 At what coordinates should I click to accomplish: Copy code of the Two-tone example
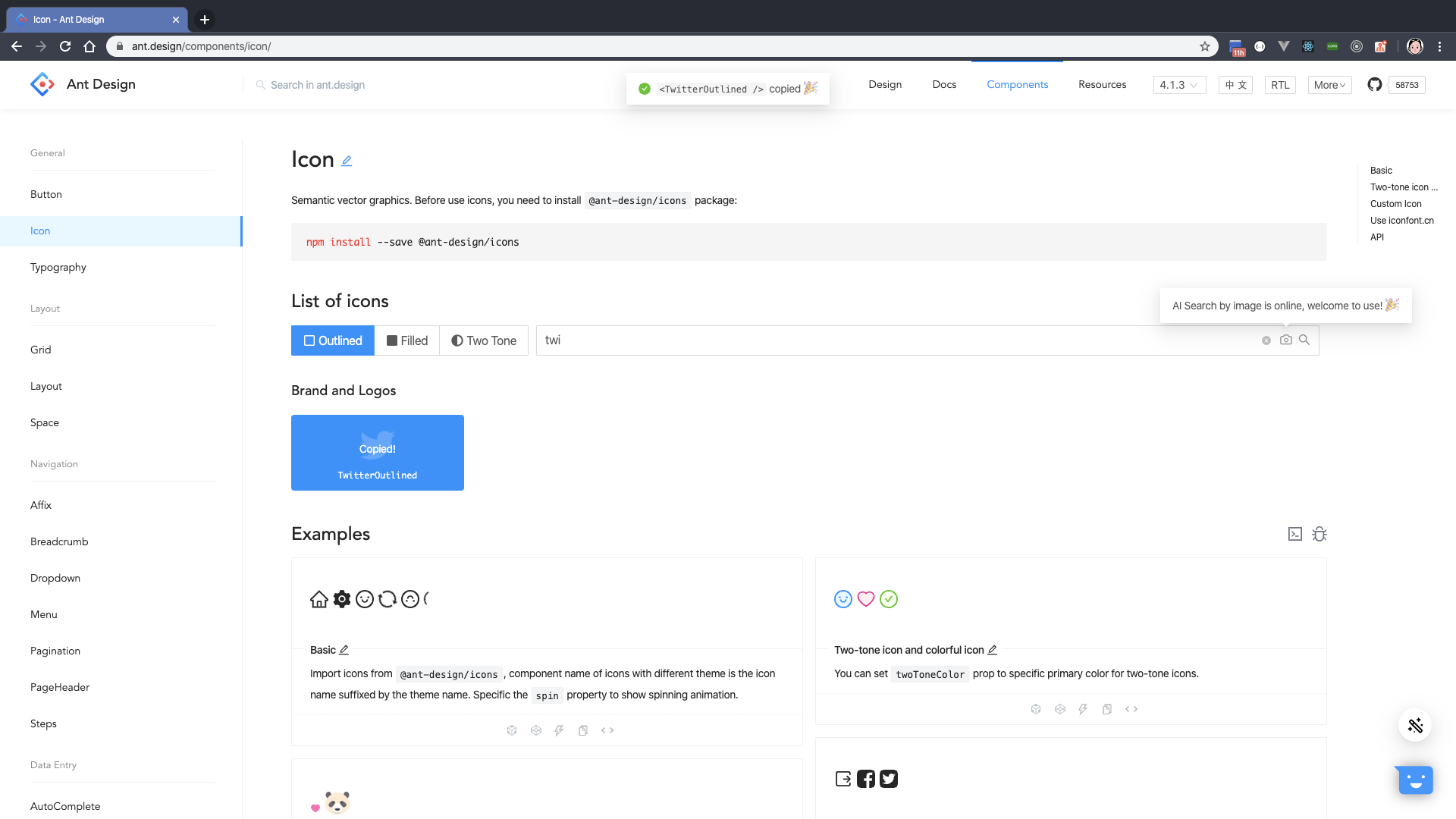[1107, 709]
